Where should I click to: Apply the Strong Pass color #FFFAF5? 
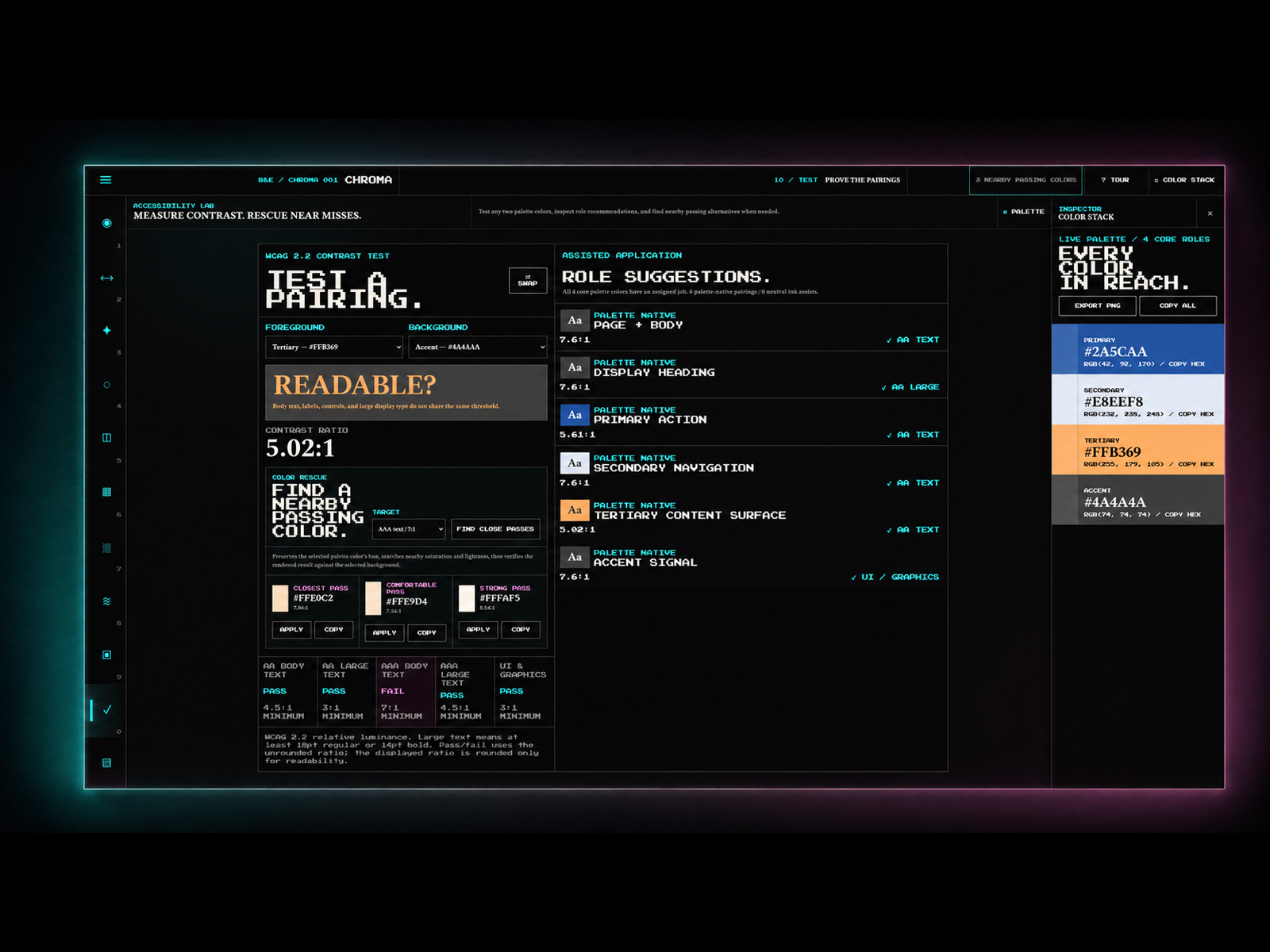tap(478, 630)
